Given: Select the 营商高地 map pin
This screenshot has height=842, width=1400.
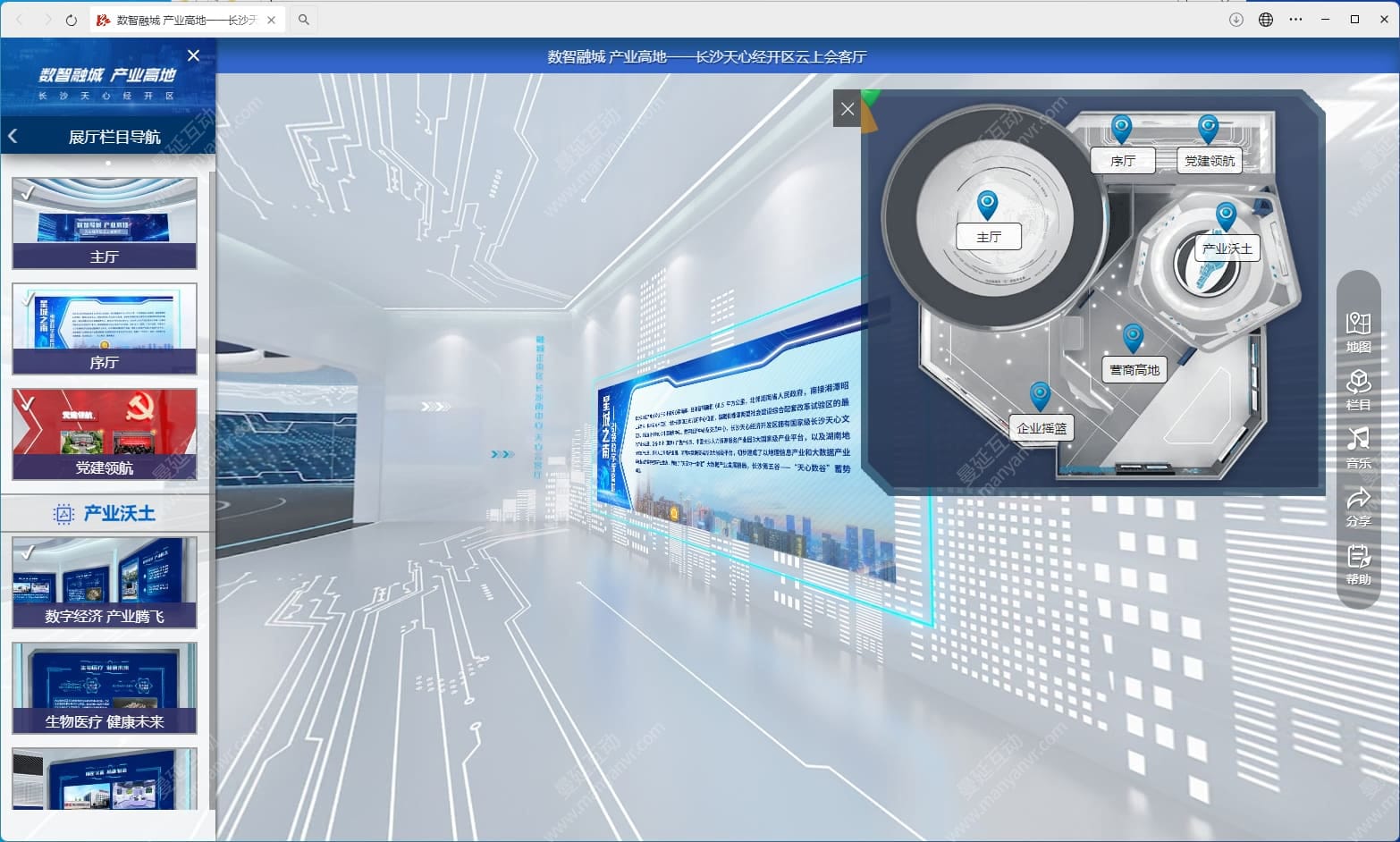Looking at the screenshot, I should pyautogui.click(x=1133, y=338).
